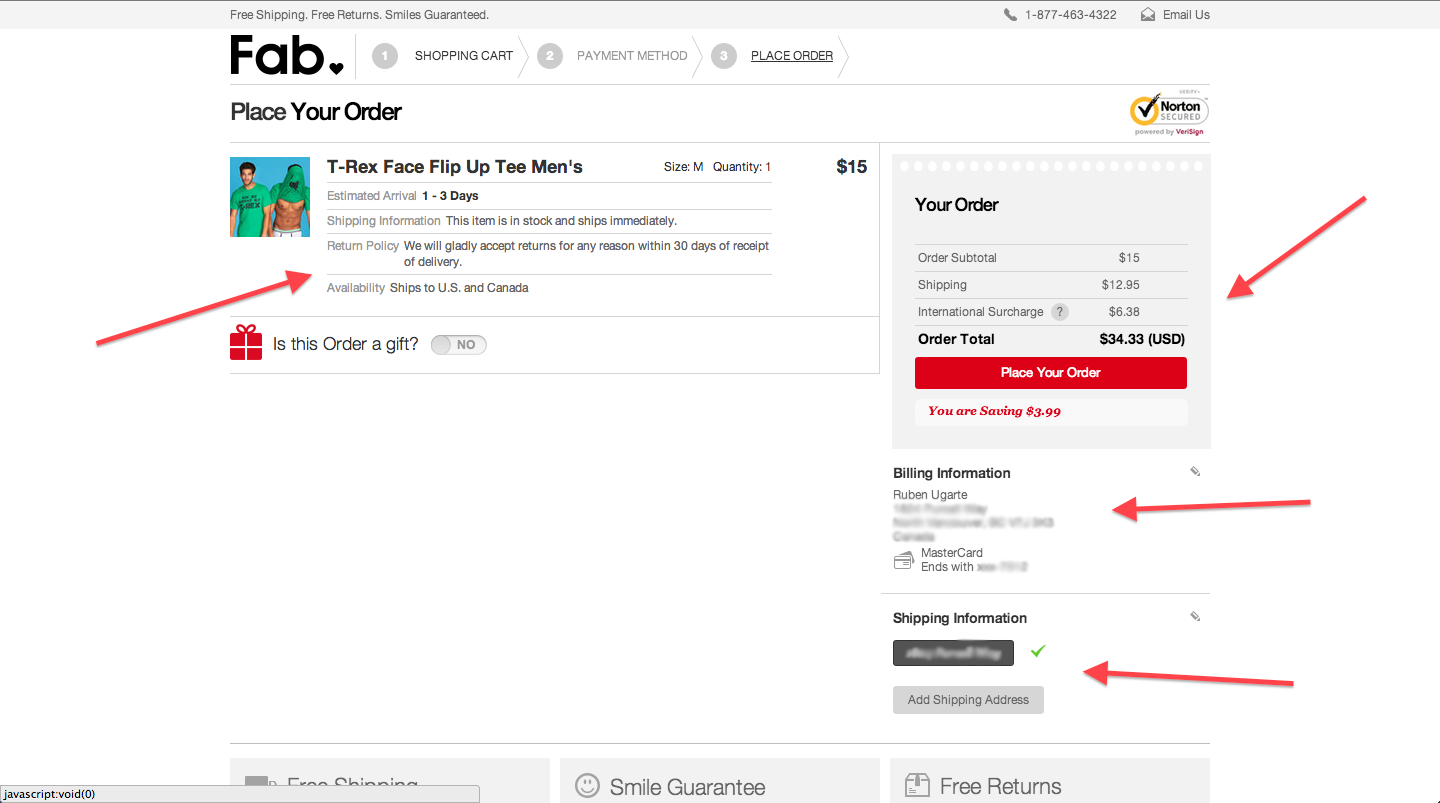Screen dimensions: 1440x803
Task: Select the blurred saved shipping address button
Action: [x=953, y=653]
